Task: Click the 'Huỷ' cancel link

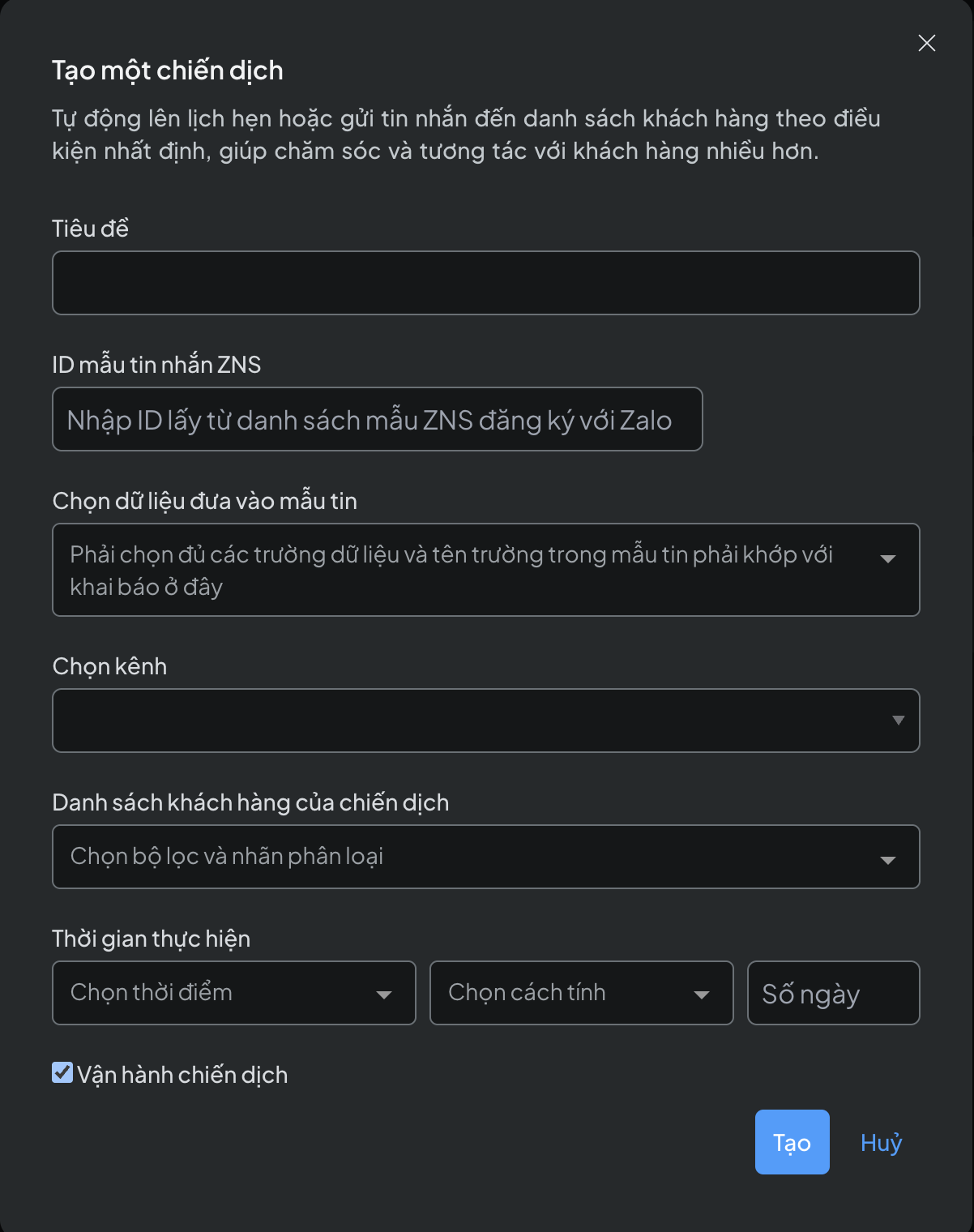Action: [x=881, y=1142]
